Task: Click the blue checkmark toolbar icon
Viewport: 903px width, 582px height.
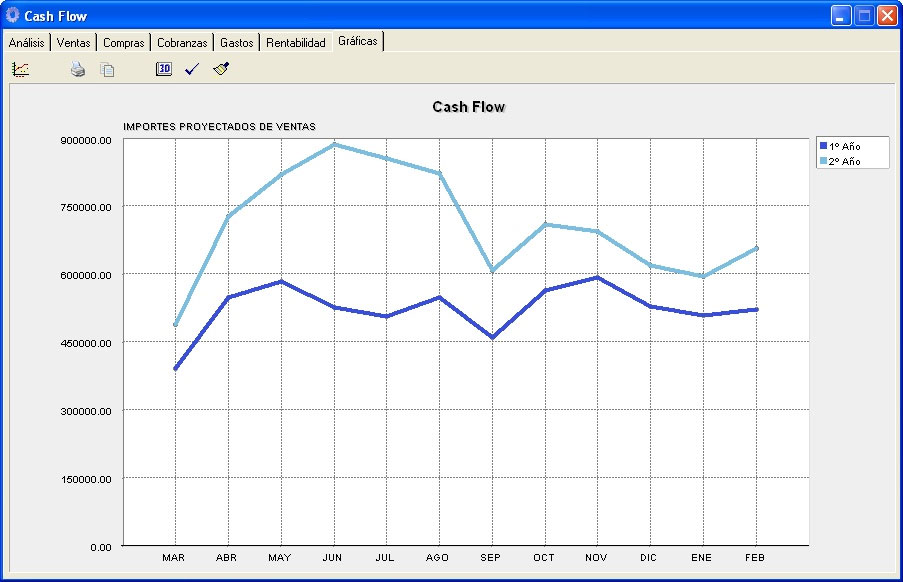Action: click(193, 69)
